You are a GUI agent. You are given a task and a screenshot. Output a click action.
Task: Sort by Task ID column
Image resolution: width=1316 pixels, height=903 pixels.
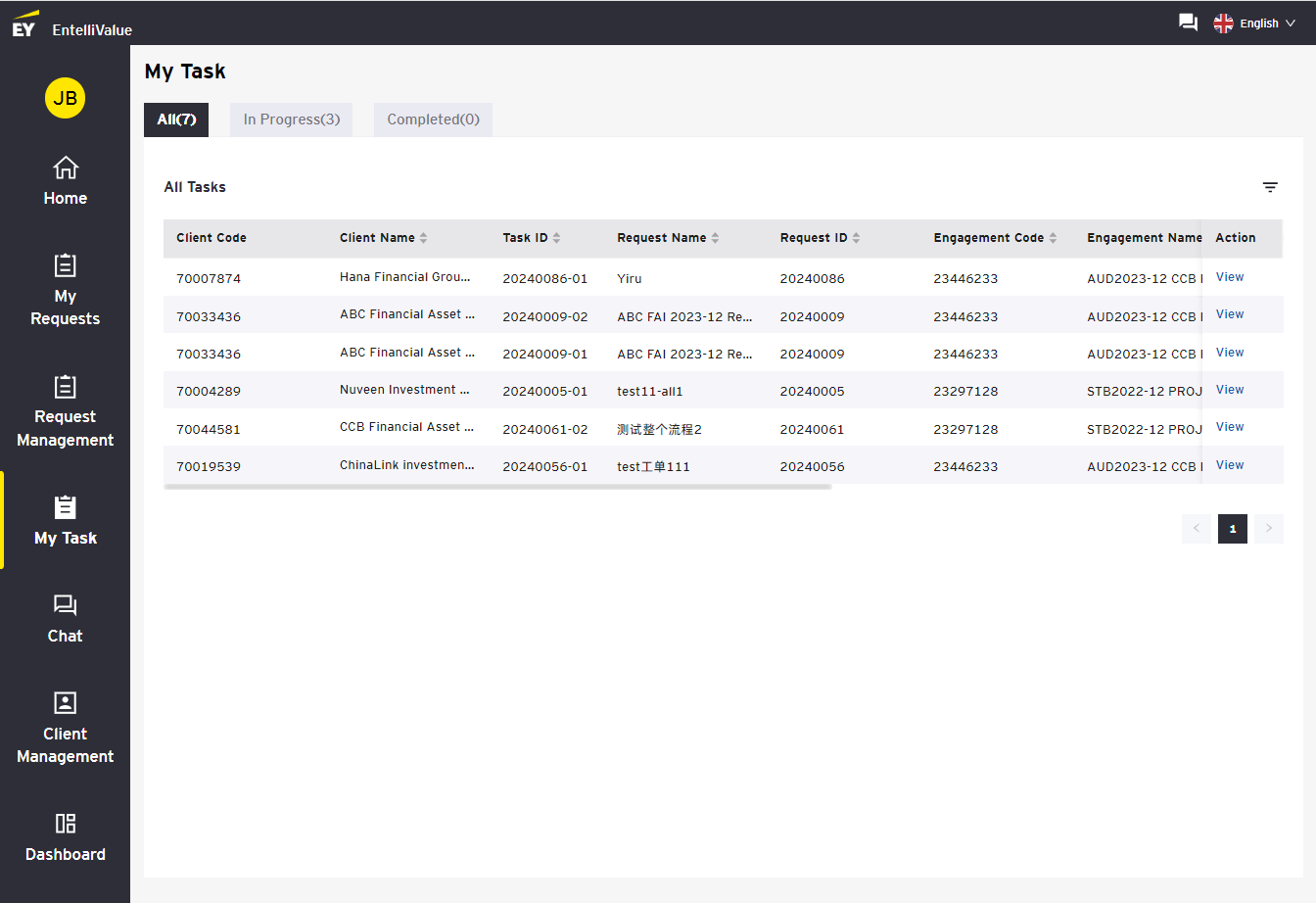556,238
